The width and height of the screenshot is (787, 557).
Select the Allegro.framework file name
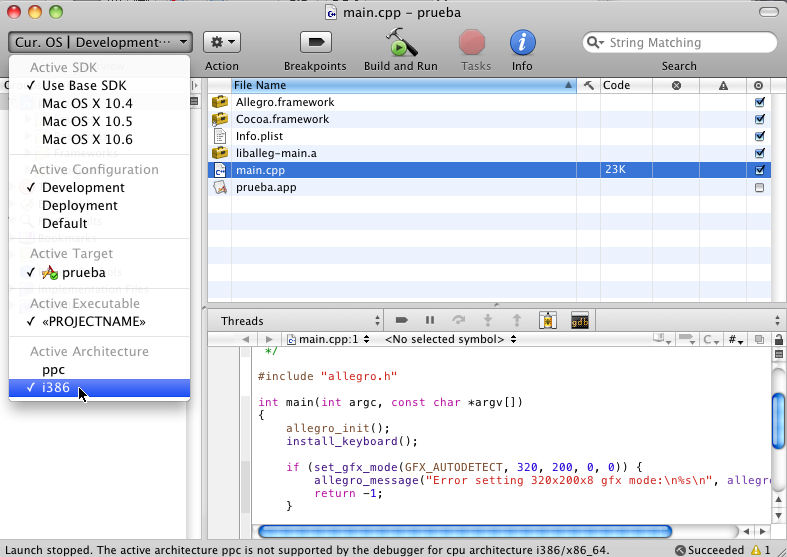[x=285, y=102]
